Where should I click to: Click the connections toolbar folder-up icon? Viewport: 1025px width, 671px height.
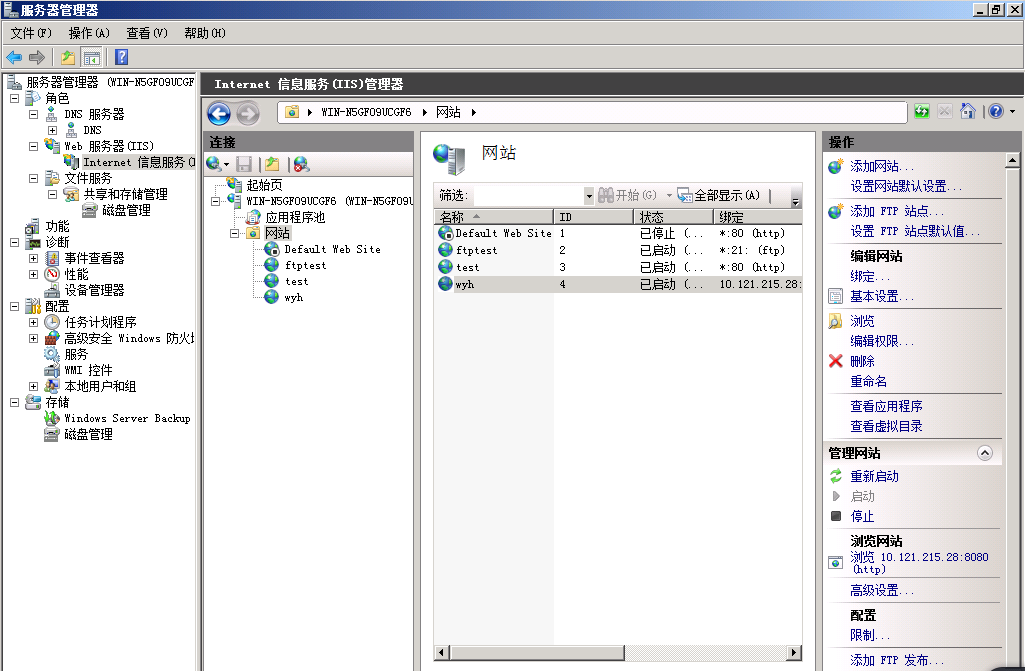[272, 163]
